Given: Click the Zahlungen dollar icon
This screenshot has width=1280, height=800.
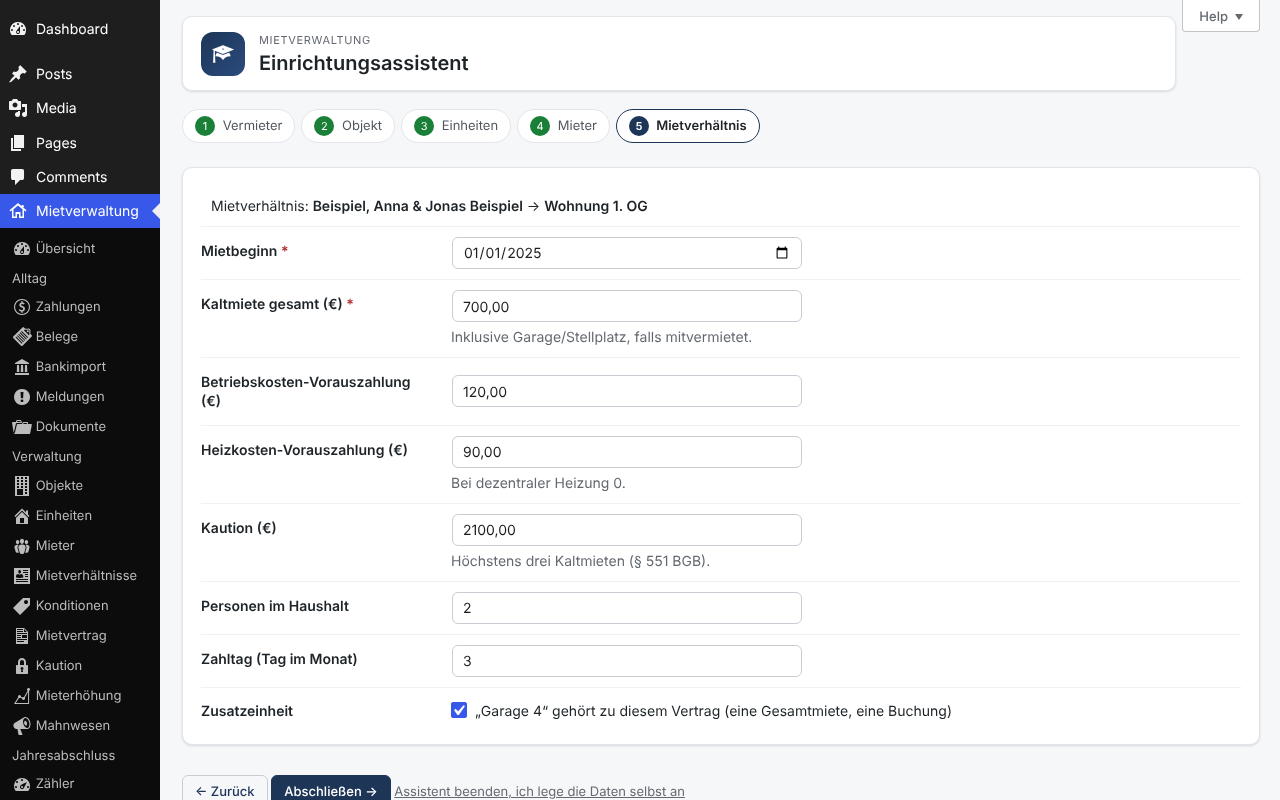Looking at the screenshot, I should (22, 307).
